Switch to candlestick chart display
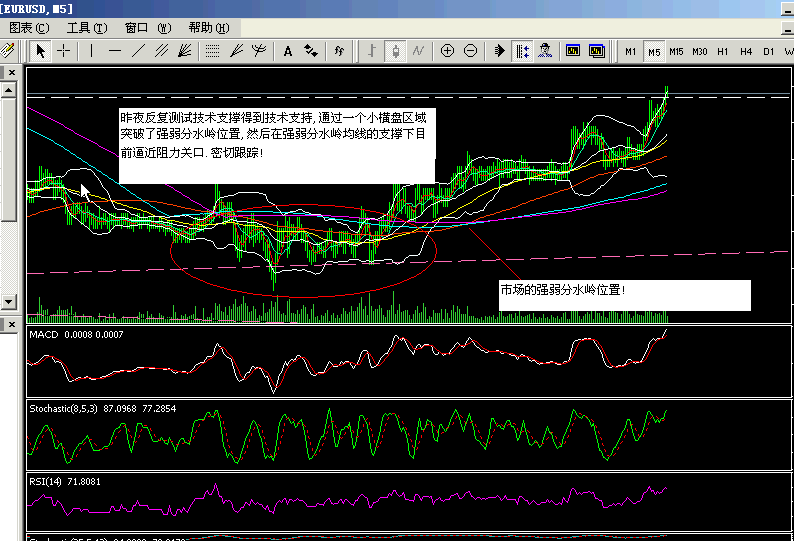This screenshot has height=541, width=794. 395,51
